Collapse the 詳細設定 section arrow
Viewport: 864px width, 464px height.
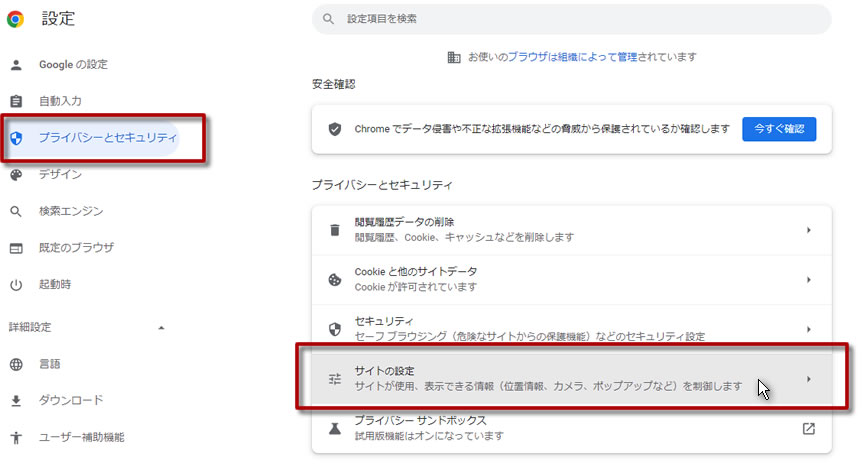161,328
